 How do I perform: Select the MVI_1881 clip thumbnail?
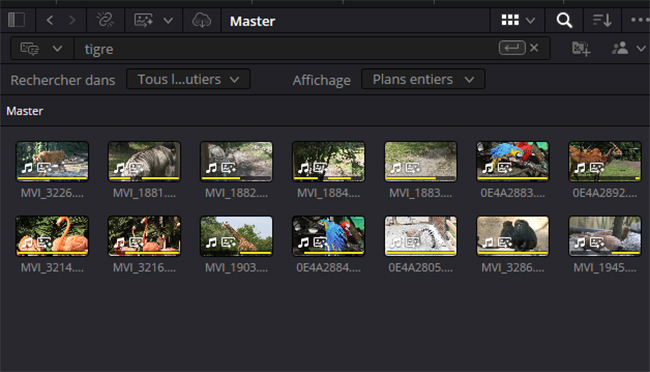pyautogui.click(x=144, y=161)
